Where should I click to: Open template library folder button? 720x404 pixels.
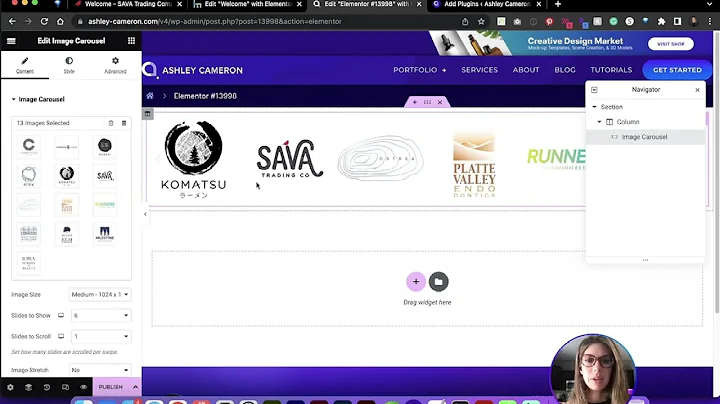(x=439, y=281)
